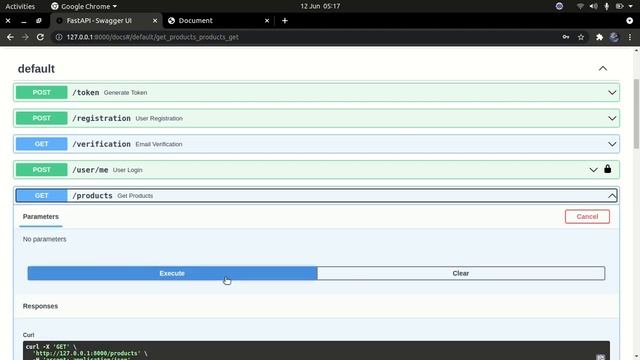Click the microphone indicator in the top bar

(607, 6)
